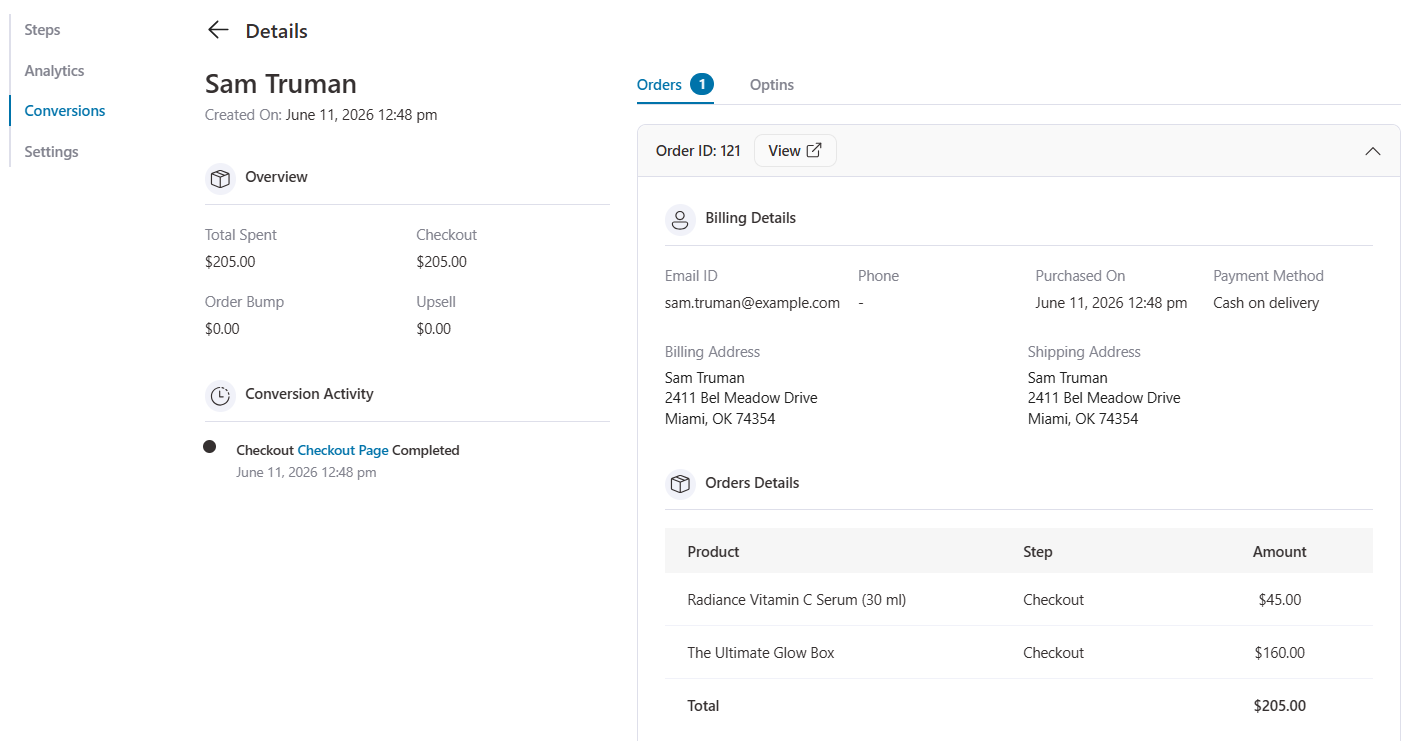Click the Total $205.00 amount

tap(1280, 706)
